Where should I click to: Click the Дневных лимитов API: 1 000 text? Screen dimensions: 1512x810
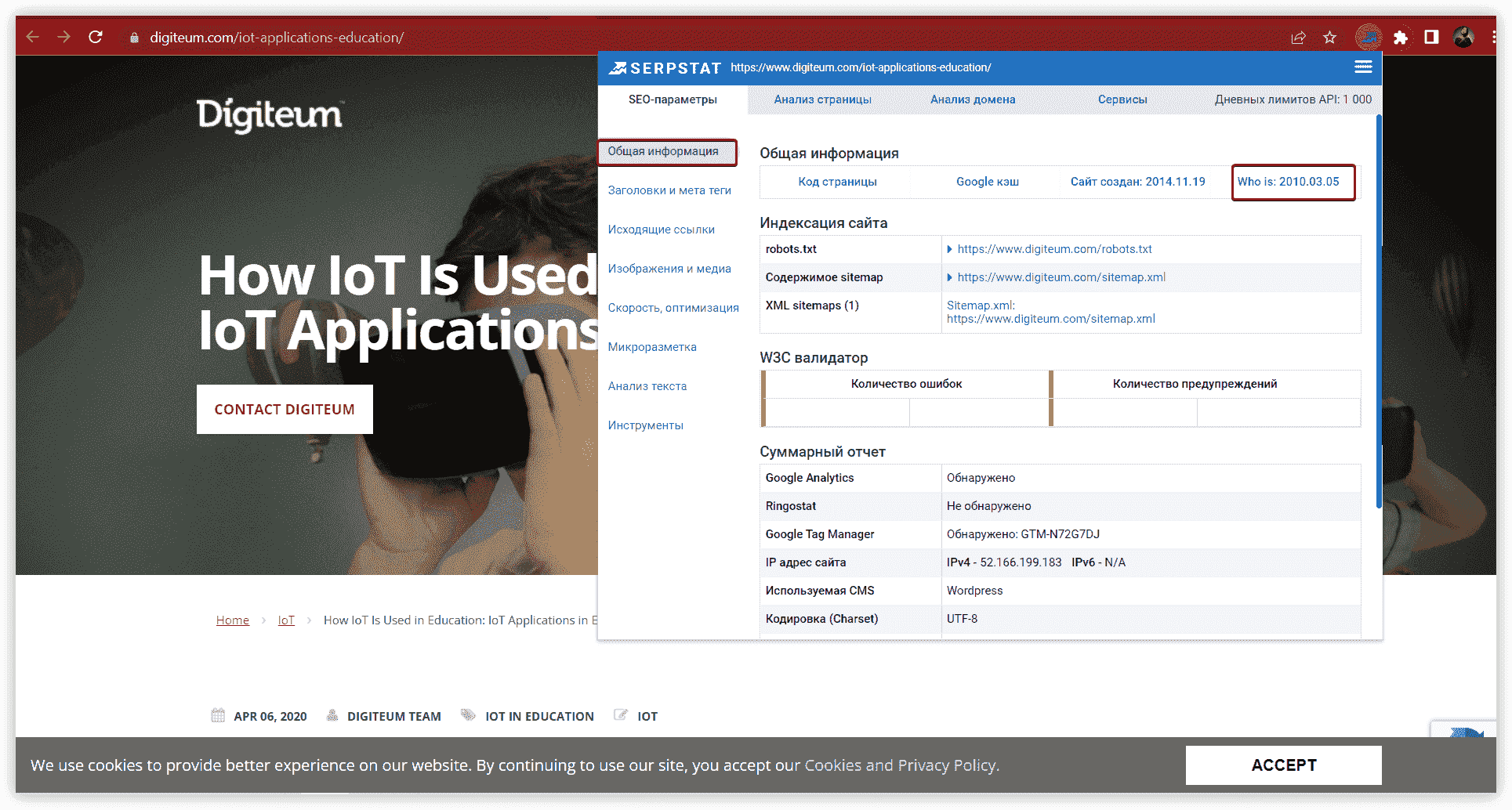coord(1293,99)
